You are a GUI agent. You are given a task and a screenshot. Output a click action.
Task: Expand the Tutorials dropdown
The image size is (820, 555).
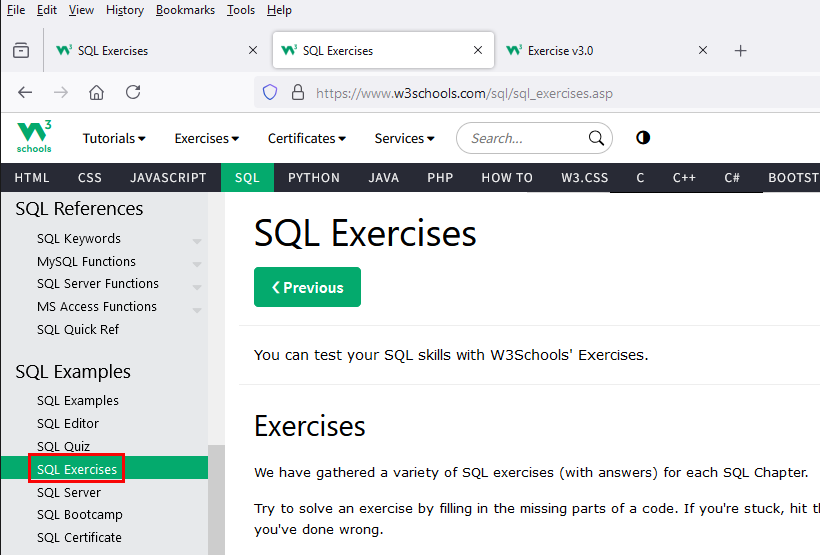(x=113, y=138)
